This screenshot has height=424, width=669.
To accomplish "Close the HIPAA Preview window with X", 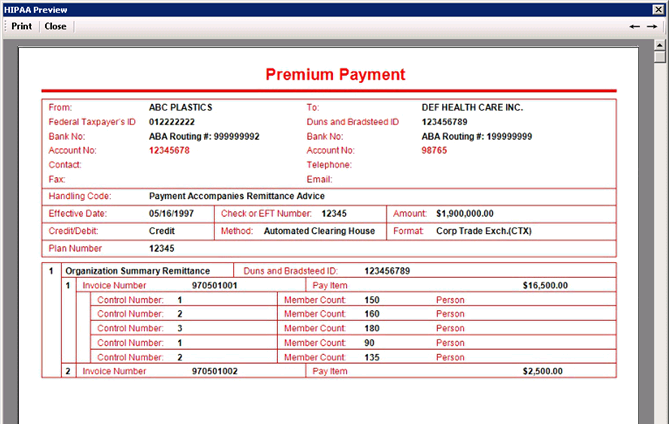I will point(658,8).
